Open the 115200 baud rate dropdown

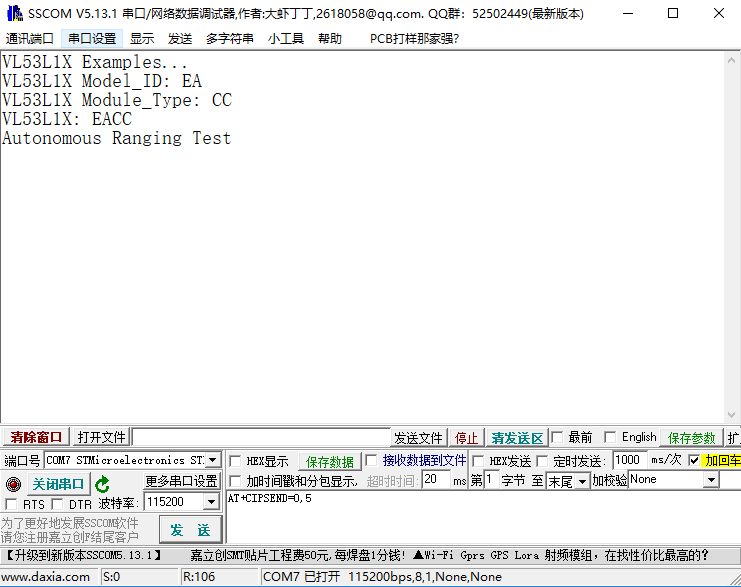pyautogui.click(x=212, y=501)
